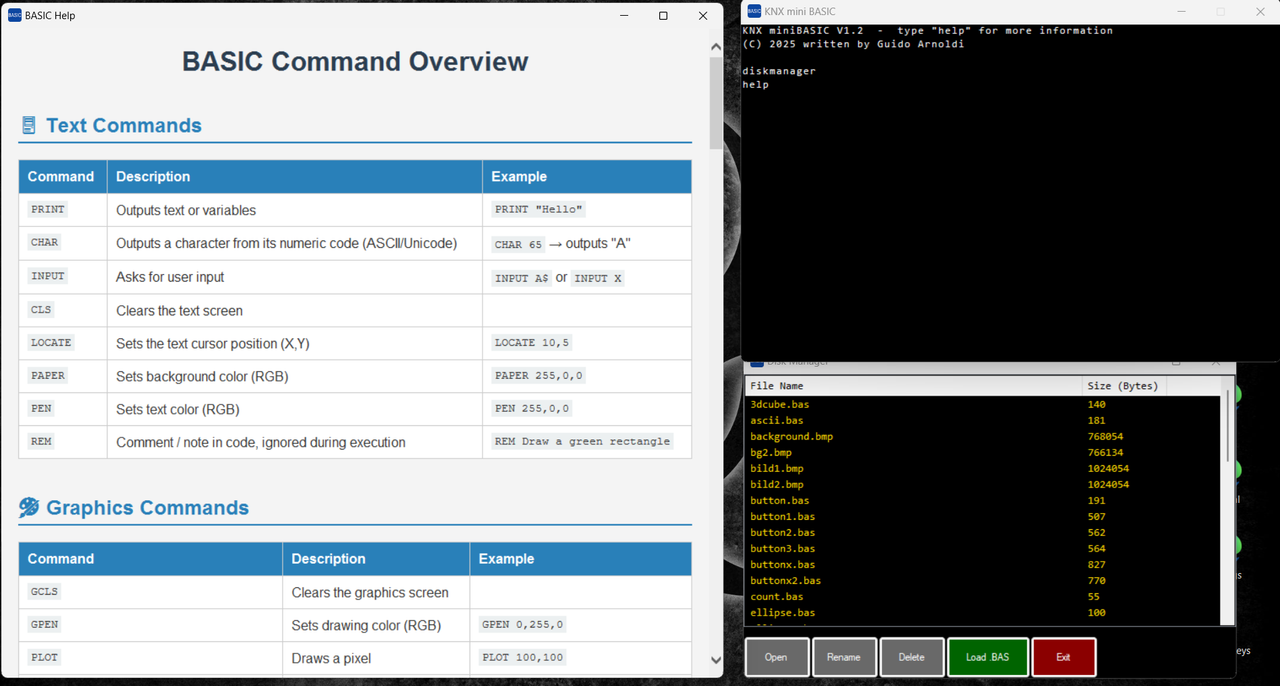1280x686 pixels.
Task: Click the help window scrollbar down arrow
Action: click(715, 660)
